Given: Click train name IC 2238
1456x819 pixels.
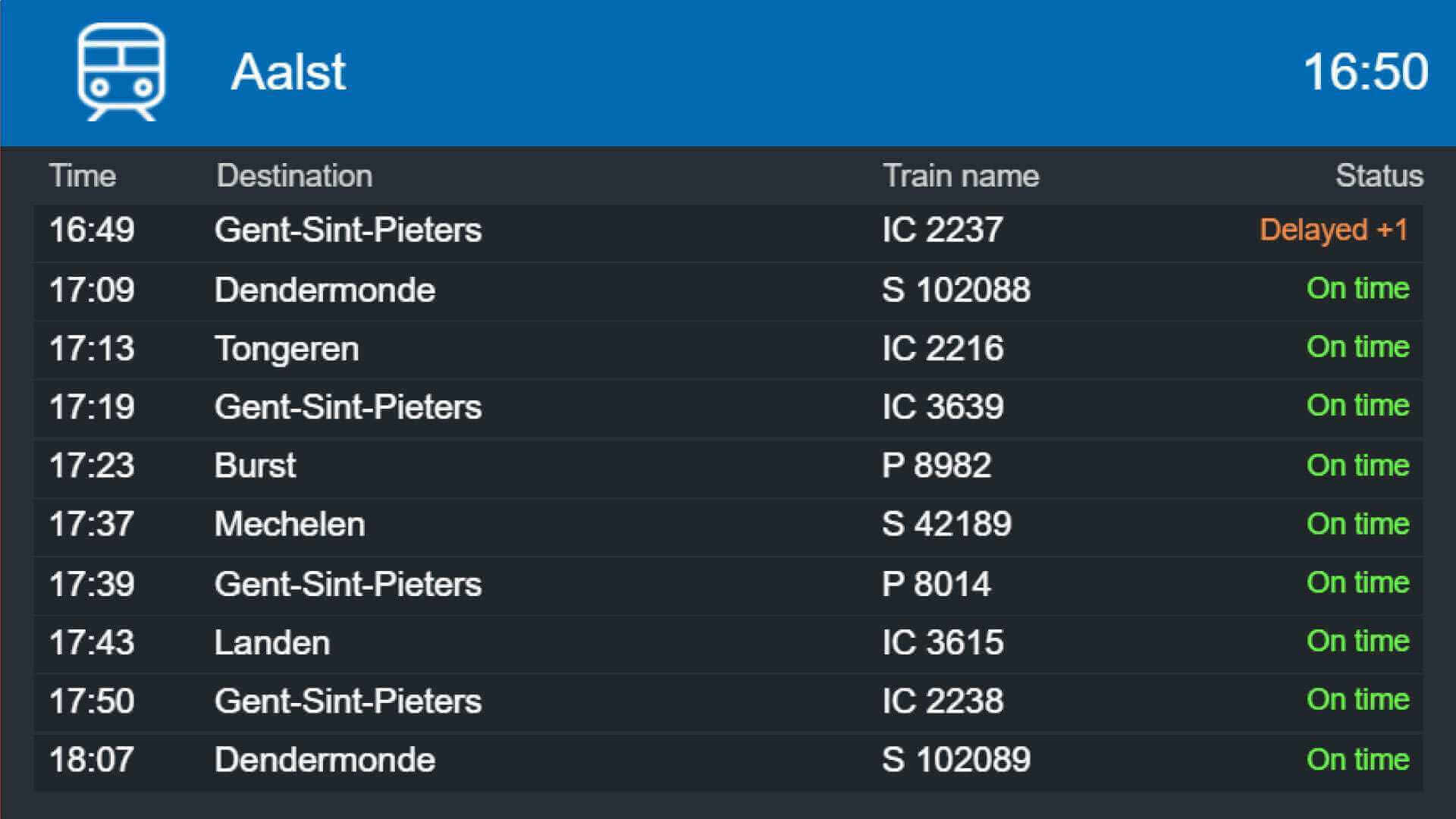Looking at the screenshot, I should click(943, 701).
